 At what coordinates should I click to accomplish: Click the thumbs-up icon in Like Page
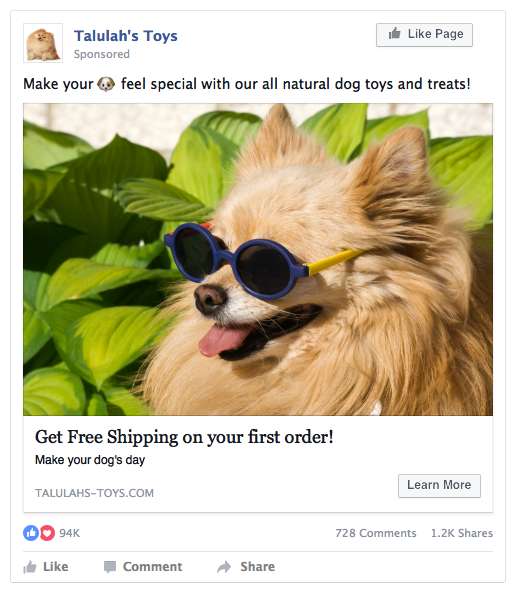394,34
